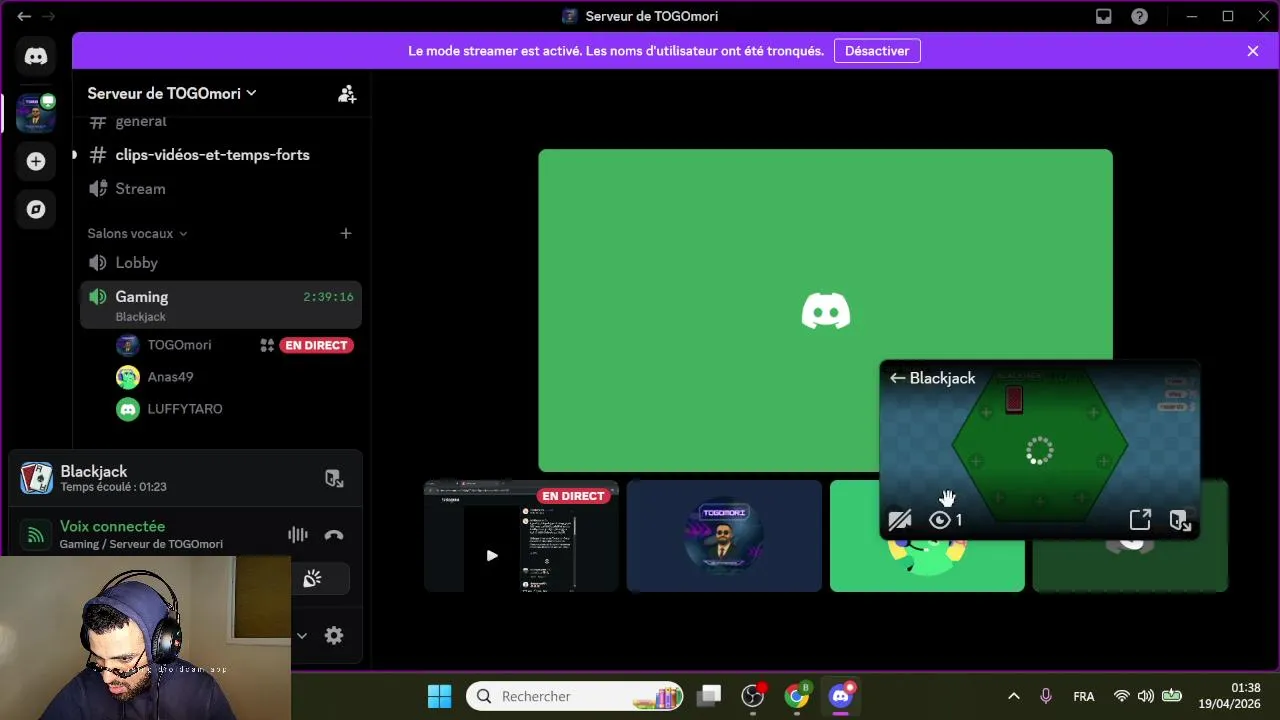This screenshot has height=720, width=1280.
Task: Open user settings gear
Action: (334, 635)
